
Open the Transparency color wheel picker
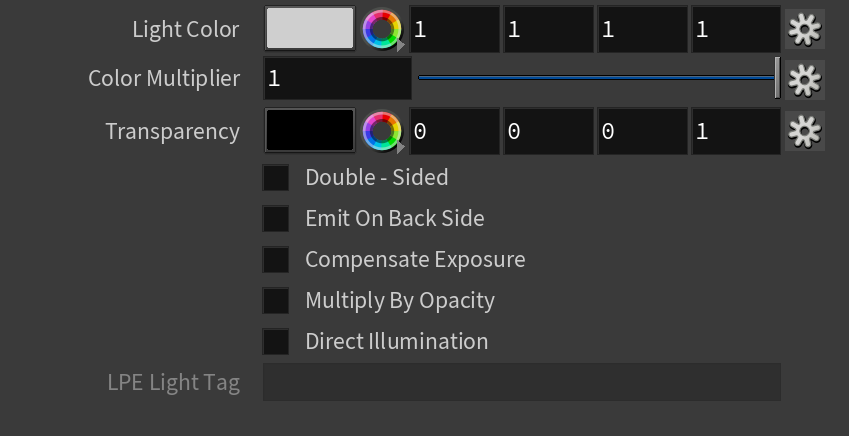[382, 132]
